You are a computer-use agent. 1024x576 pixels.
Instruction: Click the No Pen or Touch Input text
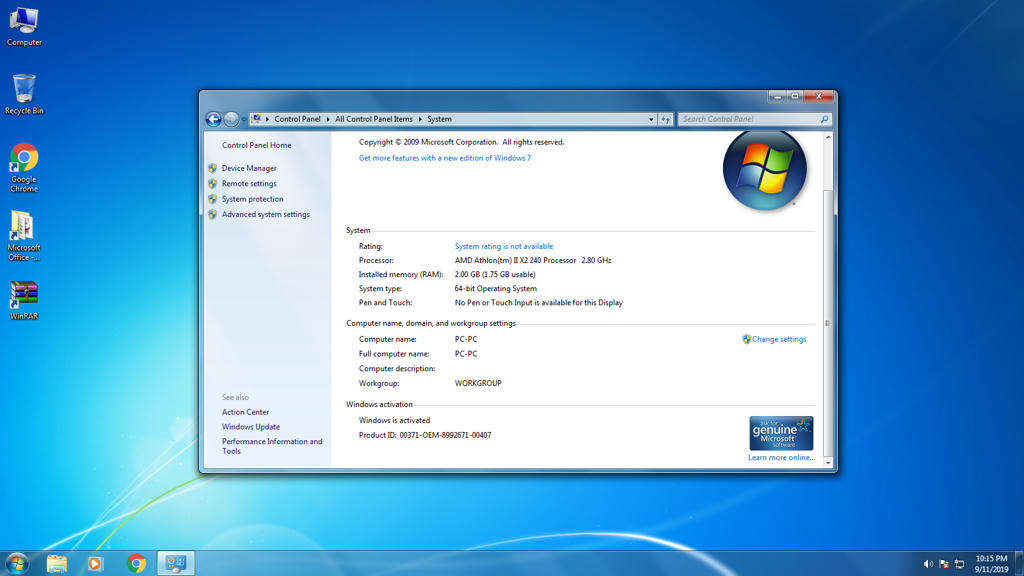click(x=539, y=302)
